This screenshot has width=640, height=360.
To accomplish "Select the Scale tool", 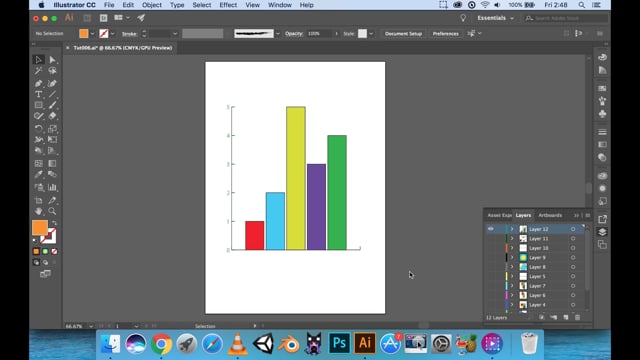I will [x=52, y=129].
